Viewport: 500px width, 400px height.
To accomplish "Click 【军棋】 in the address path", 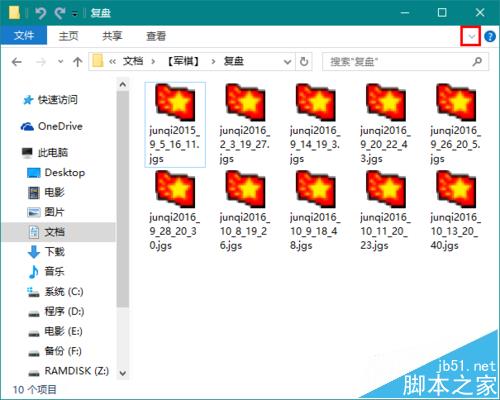I will coord(183,61).
